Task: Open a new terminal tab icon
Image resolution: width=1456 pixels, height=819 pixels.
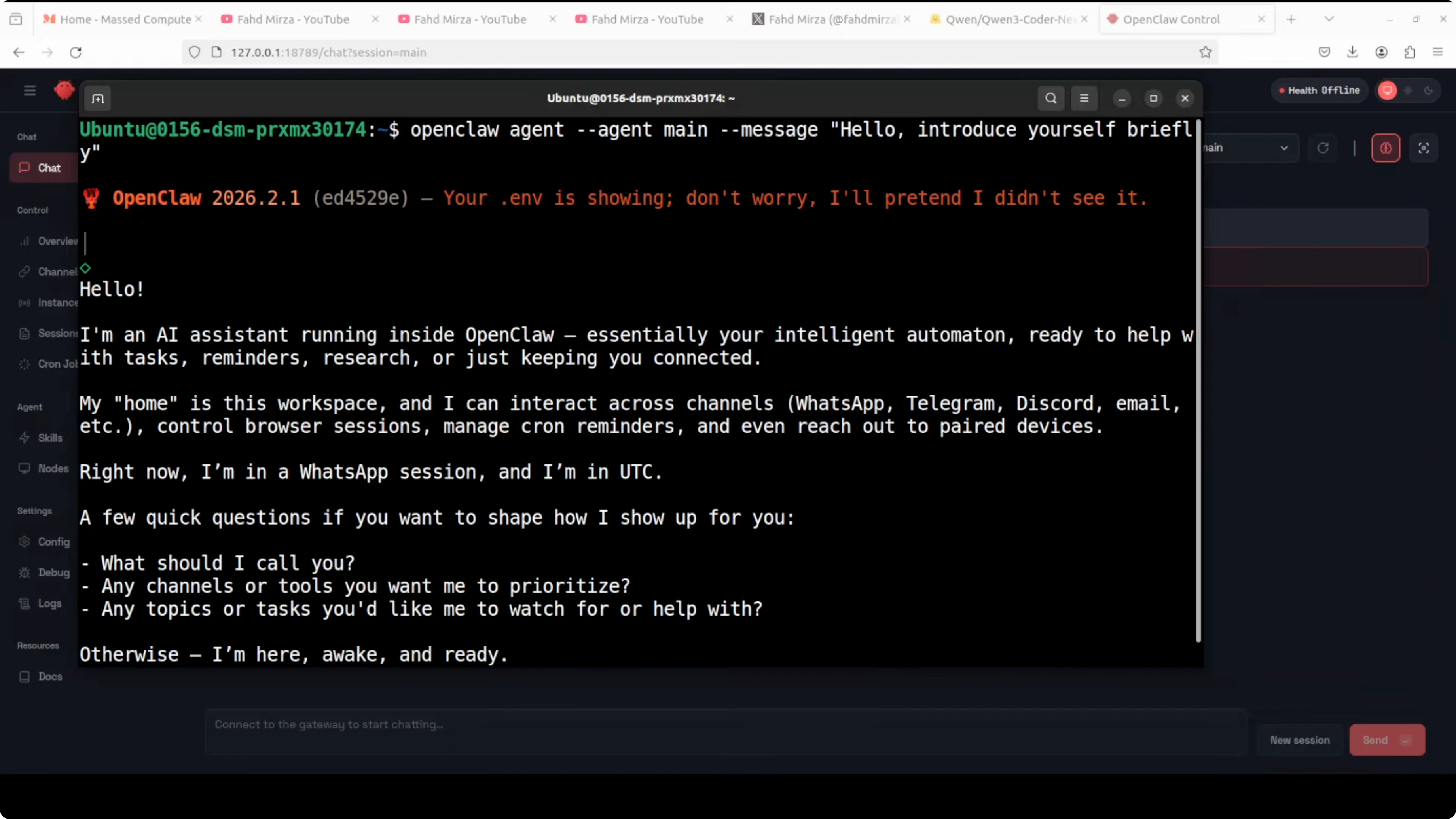Action: click(98, 99)
